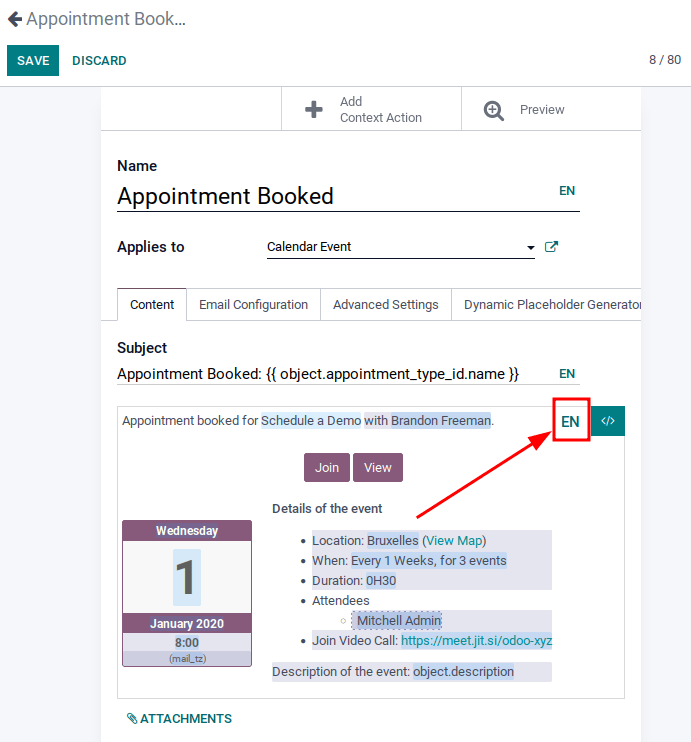Select the Dynamic Placeholder Generator tab
Image resolution: width=691 pixels, height=742 pixels.
click(x=551, y=305)
